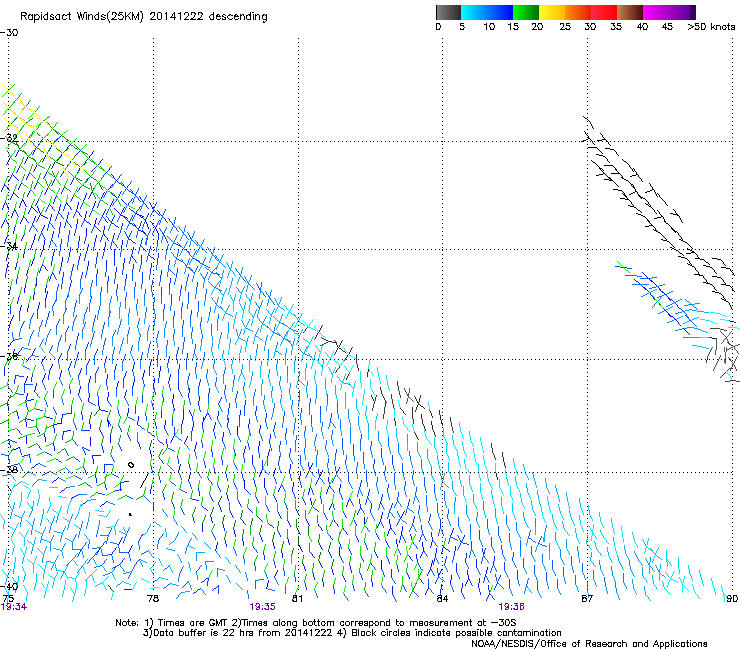
Task: Click the 81 longitude axis label
Action: 297,599
